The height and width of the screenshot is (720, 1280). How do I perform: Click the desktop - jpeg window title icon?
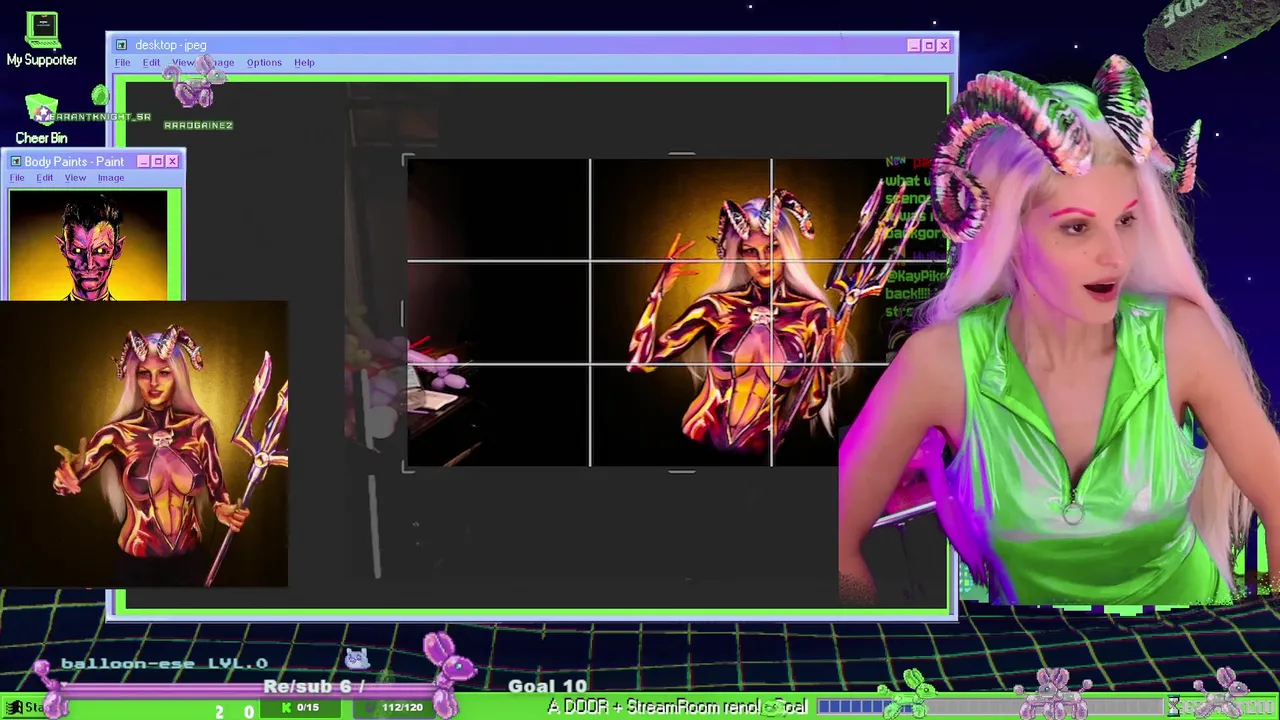pyautogui.click(x=121, y=45)
